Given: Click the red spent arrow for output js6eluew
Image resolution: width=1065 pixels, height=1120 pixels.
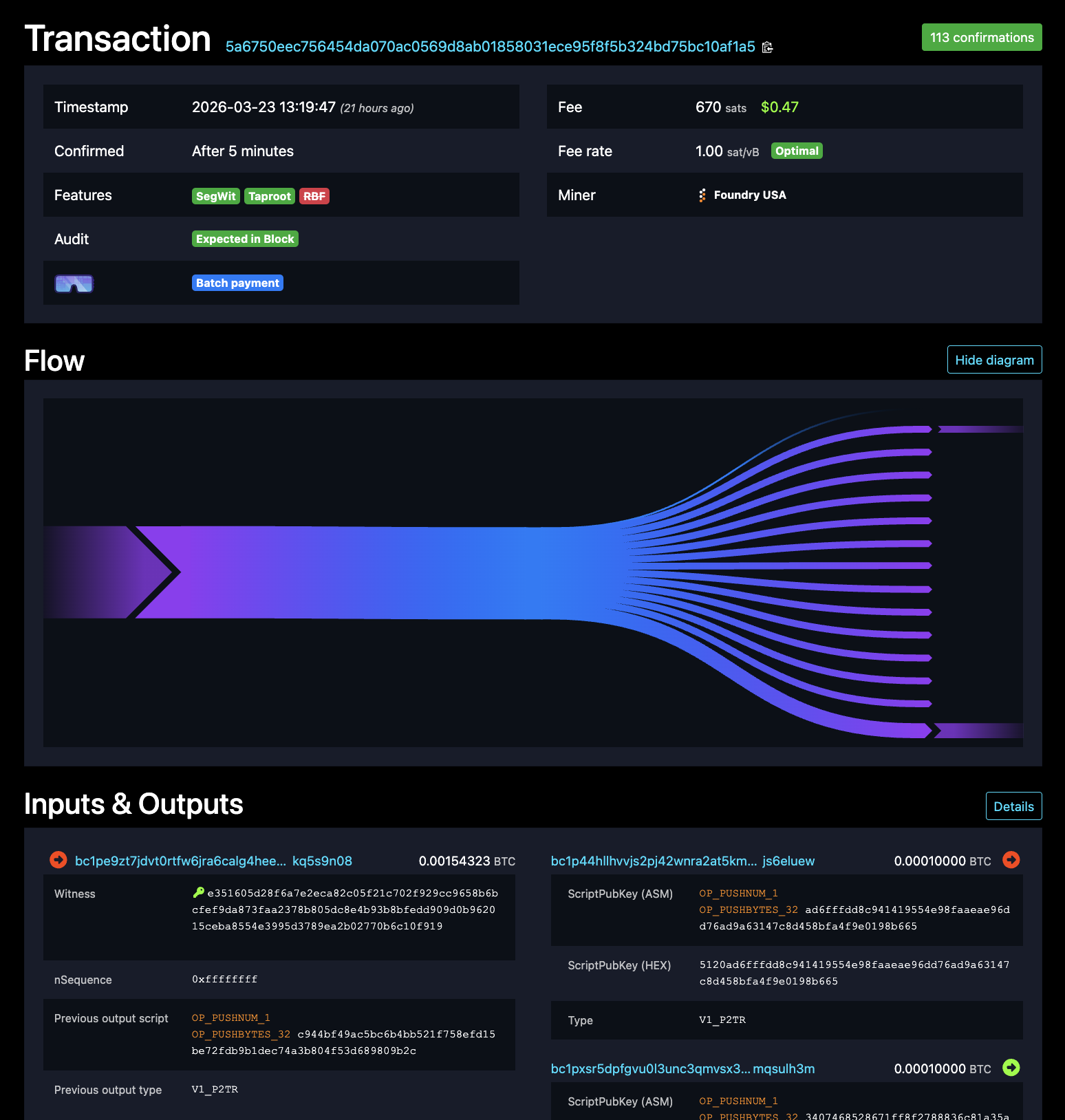Looking at the screenshot, I should pos(1011,860).
